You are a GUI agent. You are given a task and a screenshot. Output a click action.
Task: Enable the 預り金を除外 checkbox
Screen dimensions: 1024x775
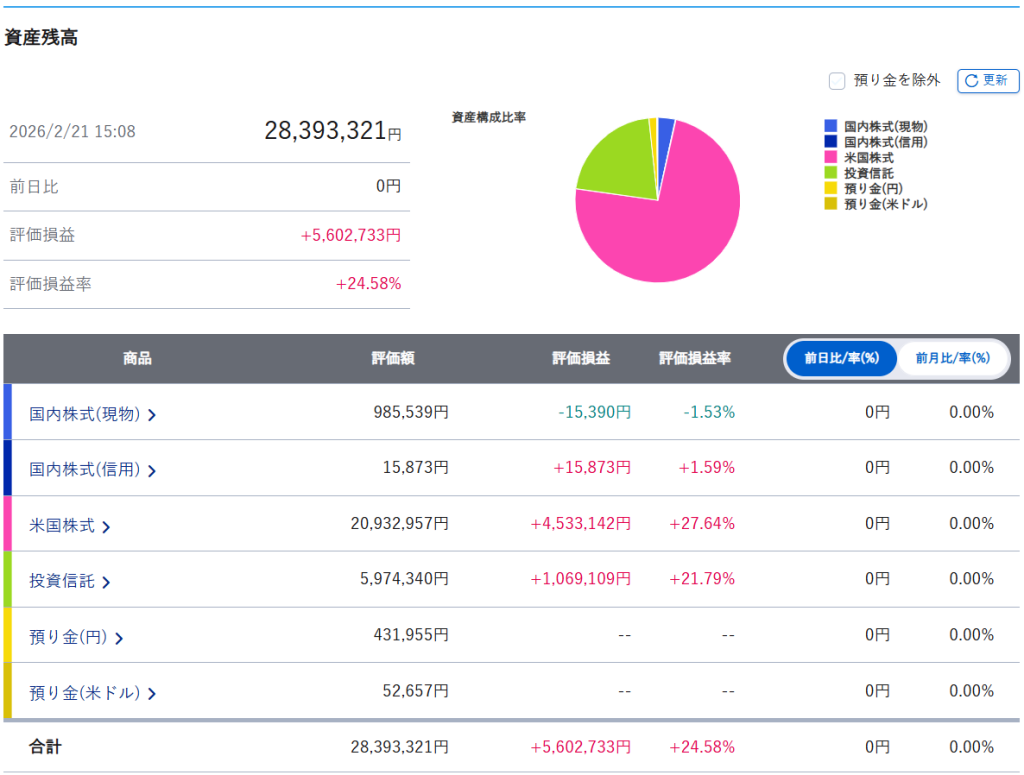[837, 81]
